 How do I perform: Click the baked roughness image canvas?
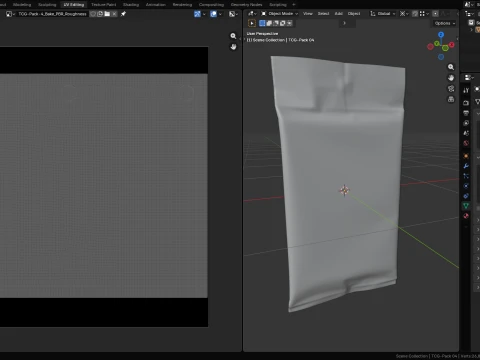[104, 186]
